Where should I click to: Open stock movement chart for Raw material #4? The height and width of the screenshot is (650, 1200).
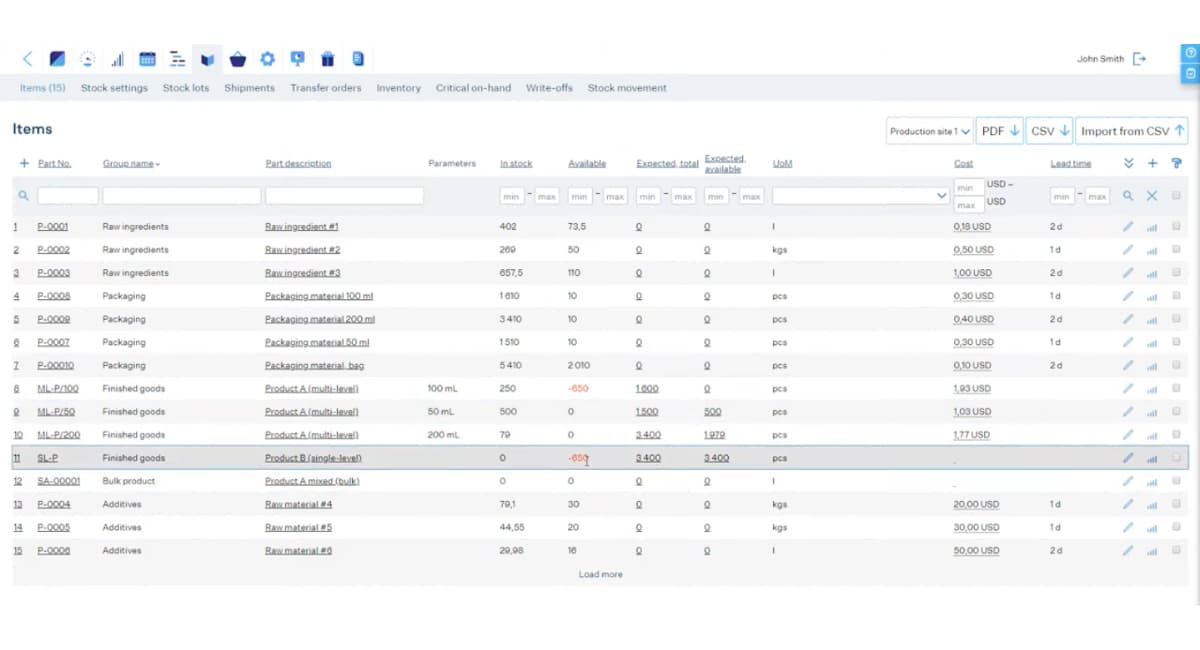click(1151, 504)
